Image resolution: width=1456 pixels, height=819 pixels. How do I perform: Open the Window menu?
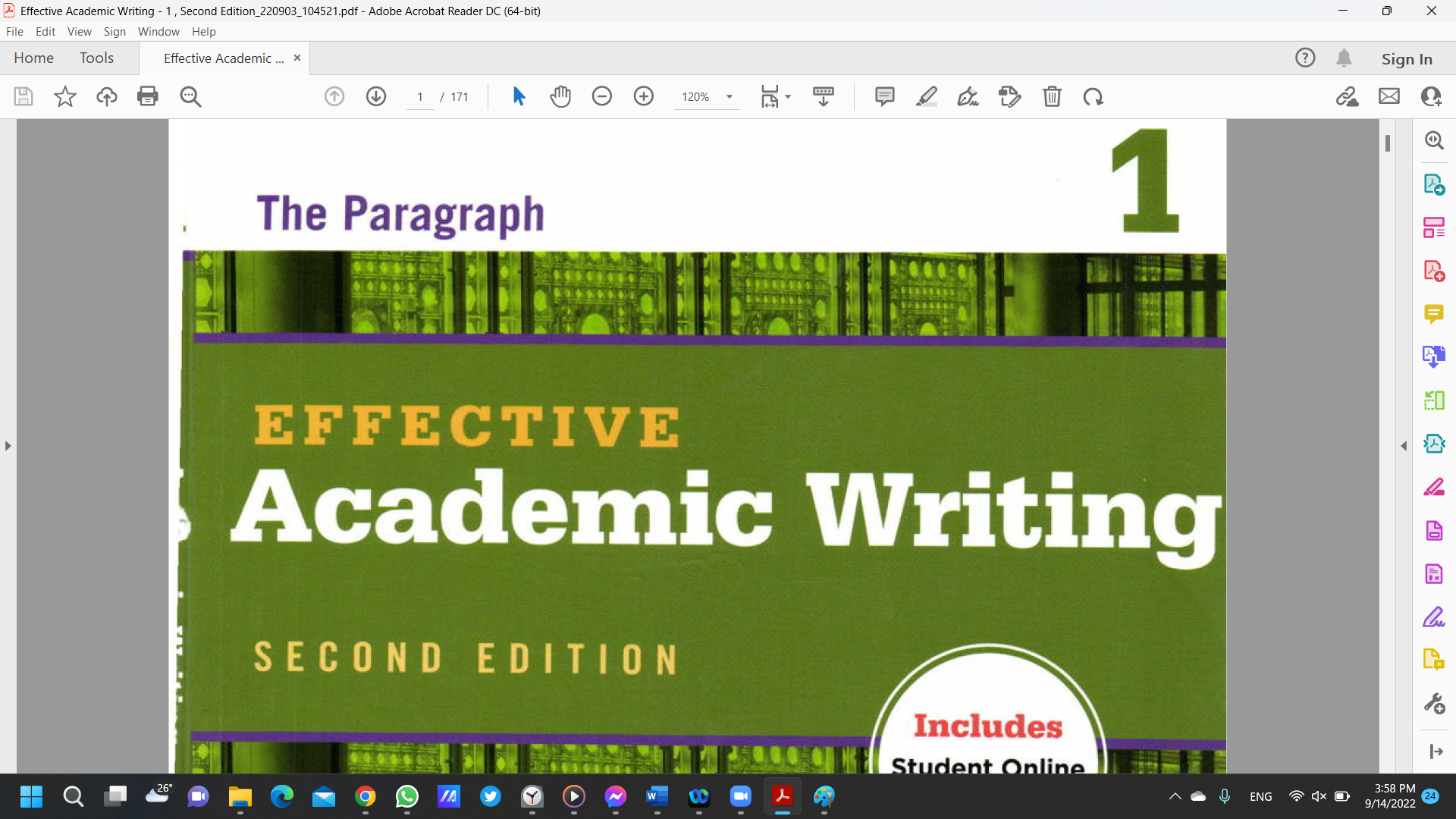158,32
